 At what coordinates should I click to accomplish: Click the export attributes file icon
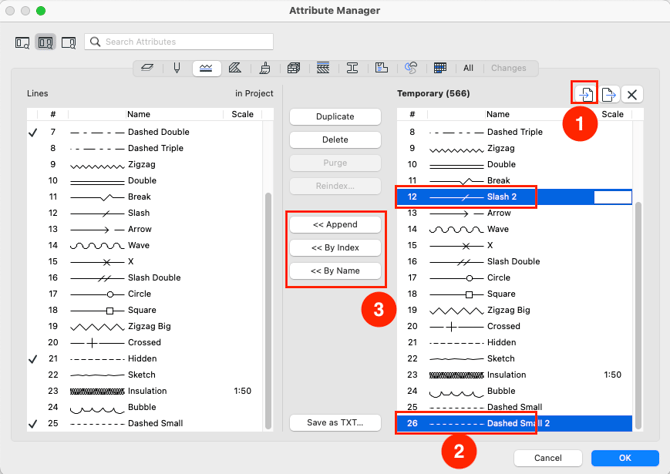click(x=608, y=94)
